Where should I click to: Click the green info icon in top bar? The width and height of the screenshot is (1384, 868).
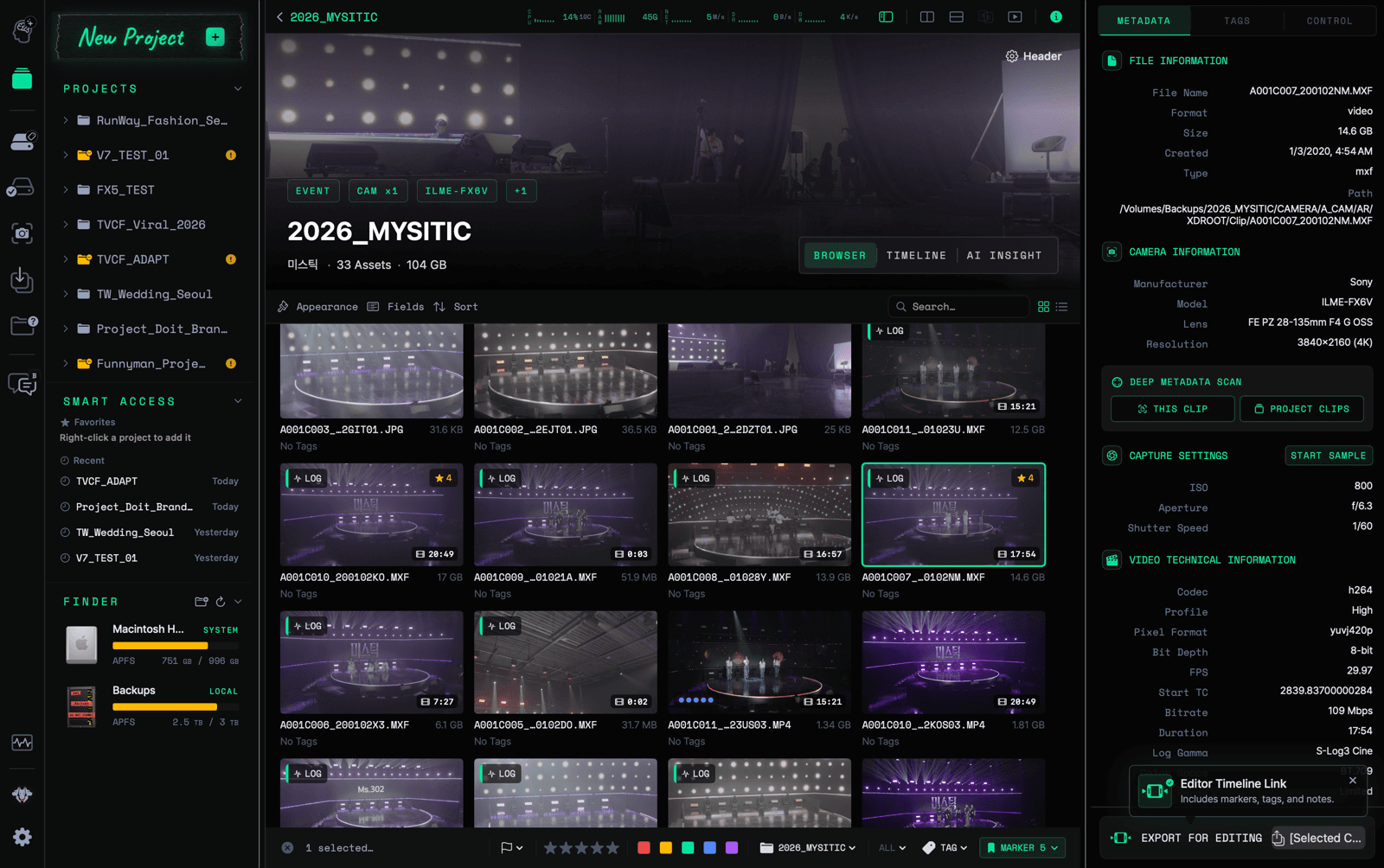[x=1056, y=16]
